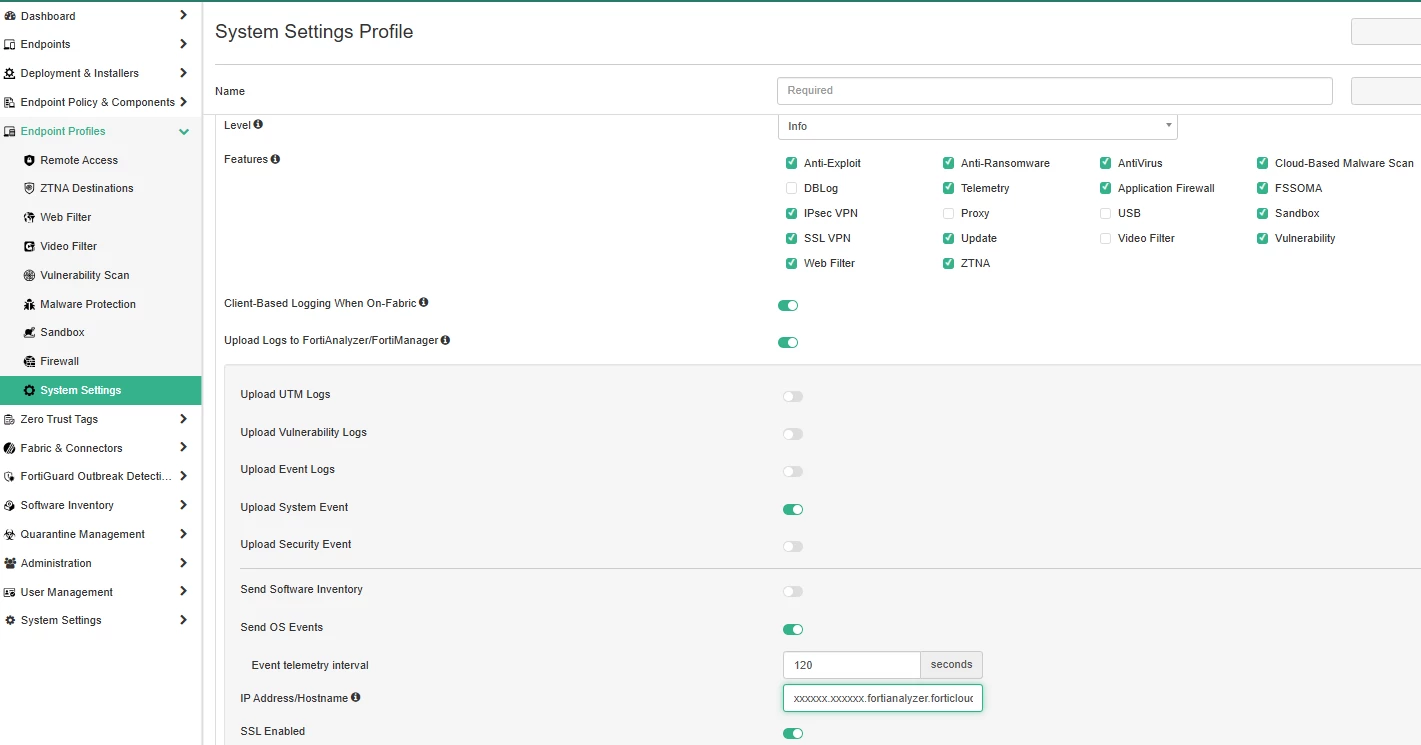Click the System Settings gear icon under Endpoint Profiles
Viewport: 1421px width, 745px height.
(29, 390)
